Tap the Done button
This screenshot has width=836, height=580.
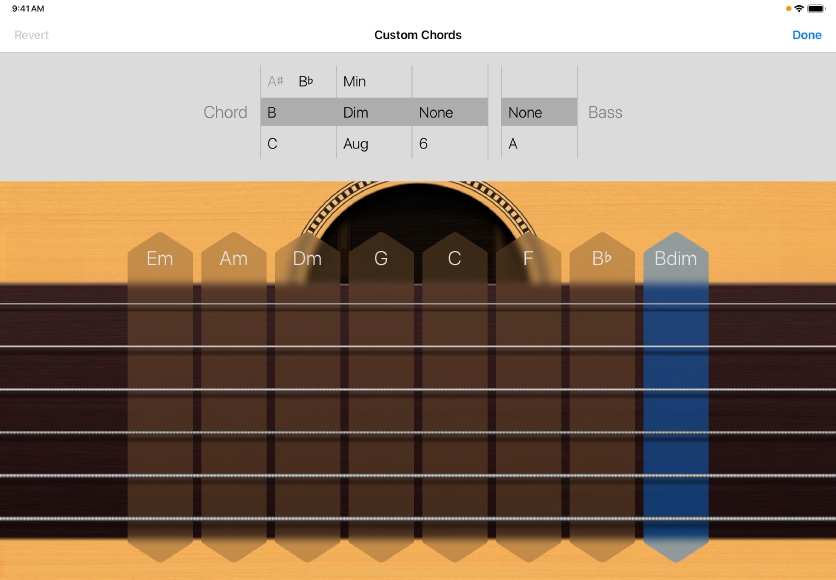point(806,35)
